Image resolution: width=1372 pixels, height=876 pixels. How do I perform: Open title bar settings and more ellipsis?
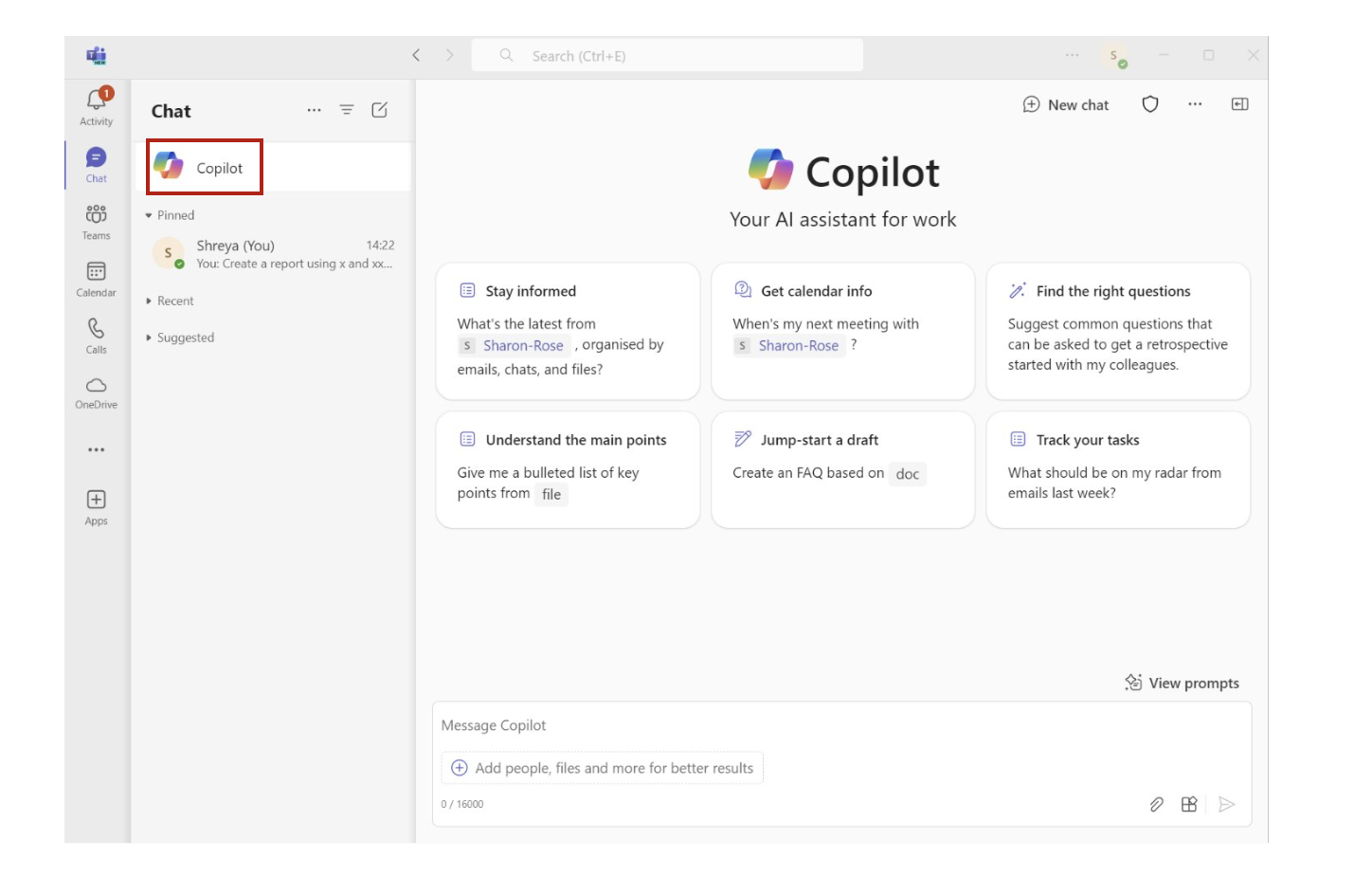(x=1072, y=55)
